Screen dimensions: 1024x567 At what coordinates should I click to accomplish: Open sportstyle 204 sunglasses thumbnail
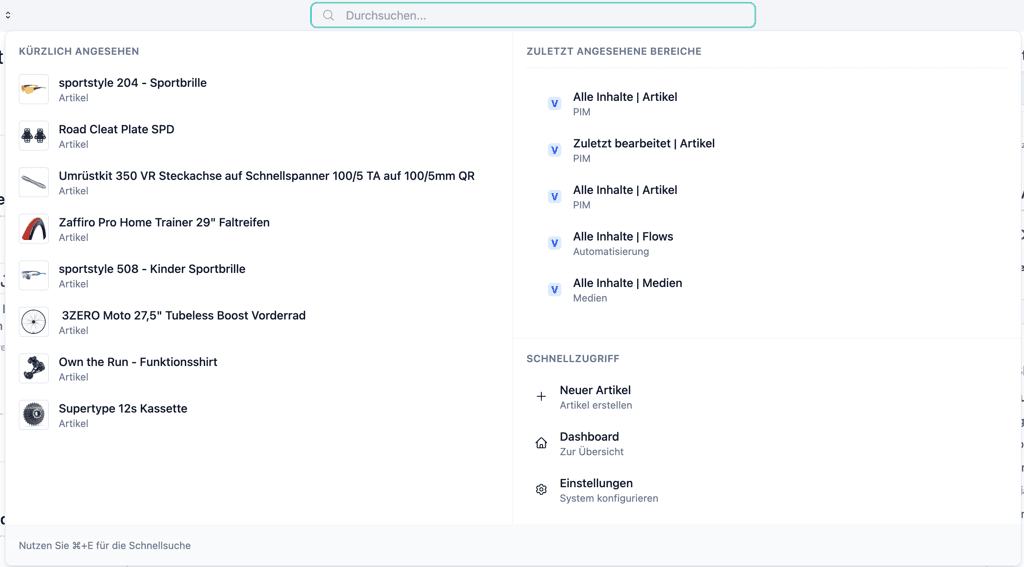point(34,90)
